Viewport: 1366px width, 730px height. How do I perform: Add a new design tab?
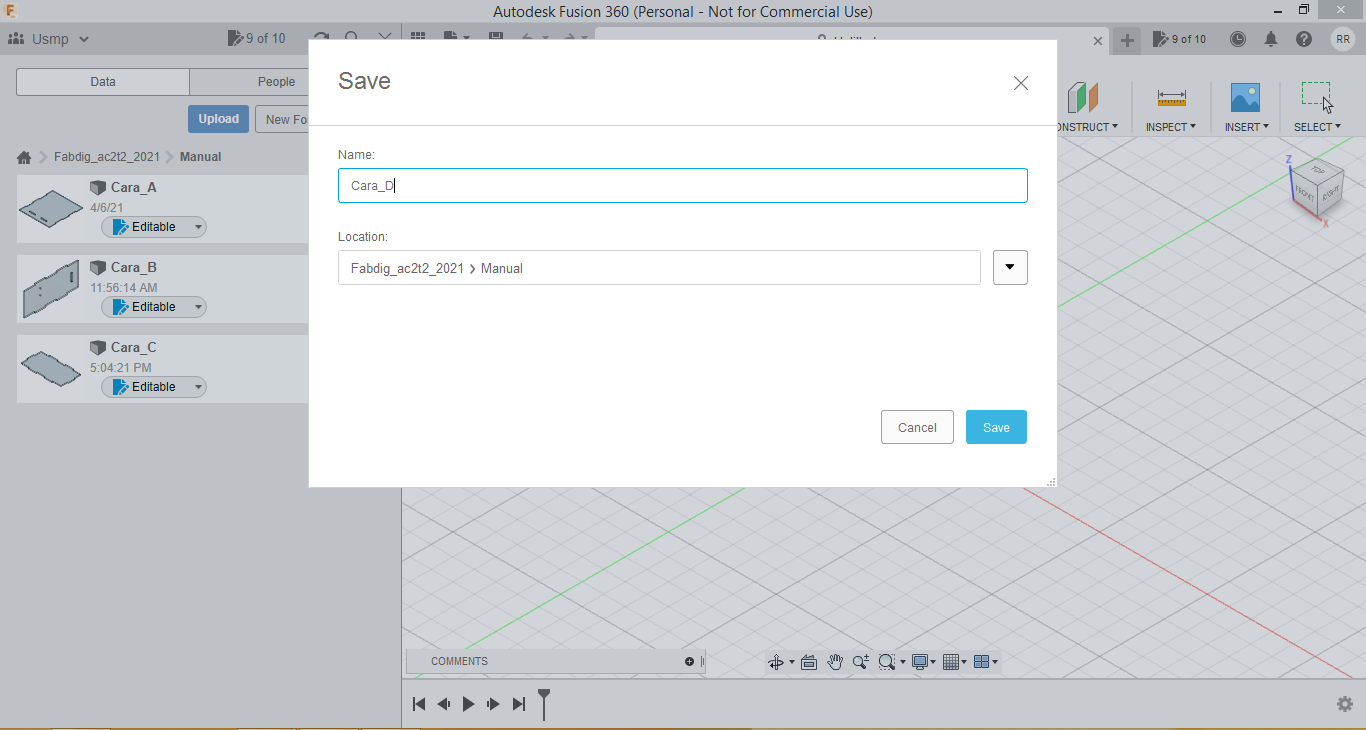(1127, 40)
